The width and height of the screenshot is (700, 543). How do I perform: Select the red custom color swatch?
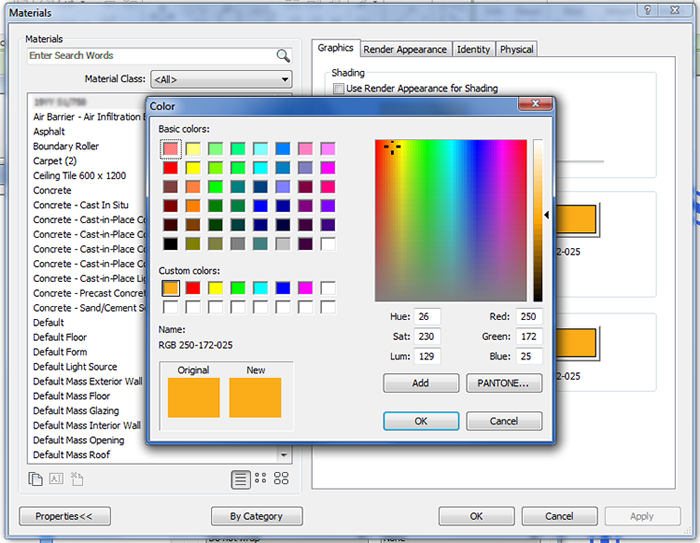pyautogui.click(x=193, y=288)
